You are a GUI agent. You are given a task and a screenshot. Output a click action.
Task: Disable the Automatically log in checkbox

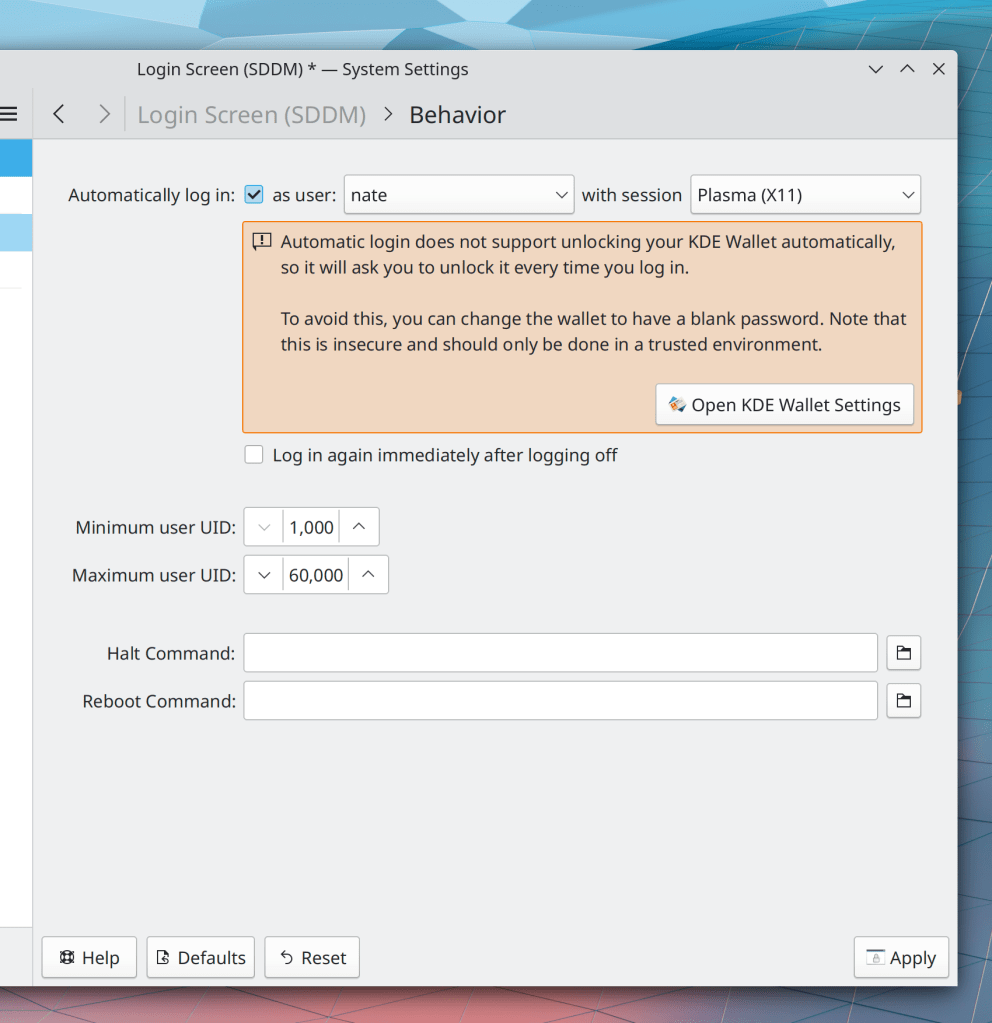(x=254, y=195)
